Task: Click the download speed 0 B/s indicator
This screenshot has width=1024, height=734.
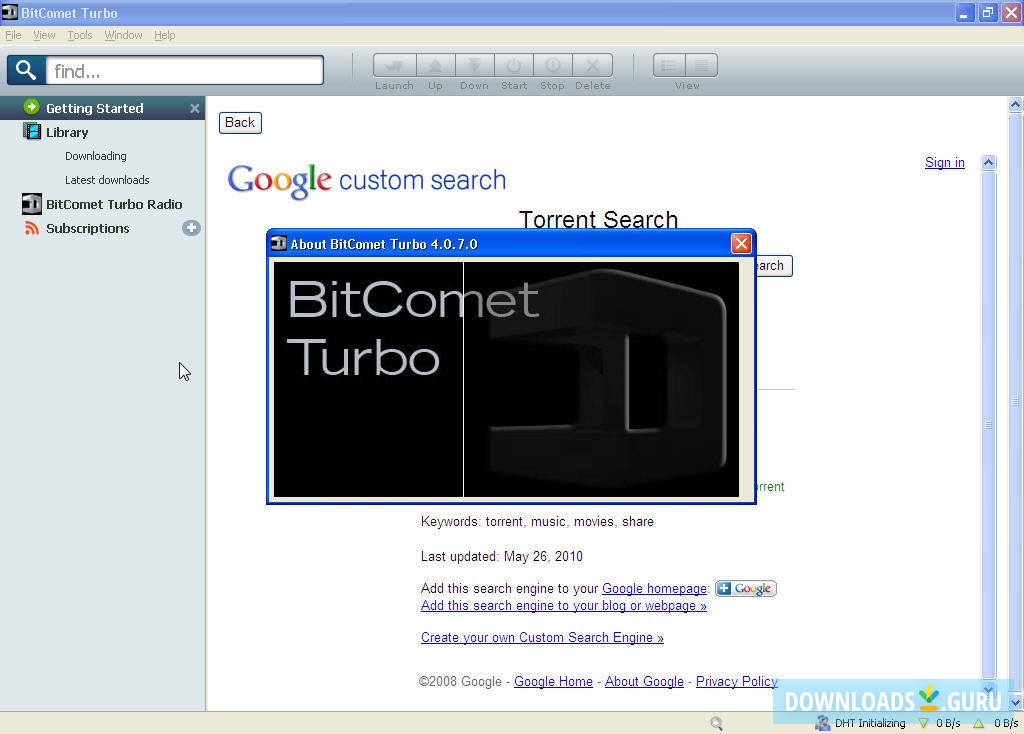Action: [x=939, y=723]
